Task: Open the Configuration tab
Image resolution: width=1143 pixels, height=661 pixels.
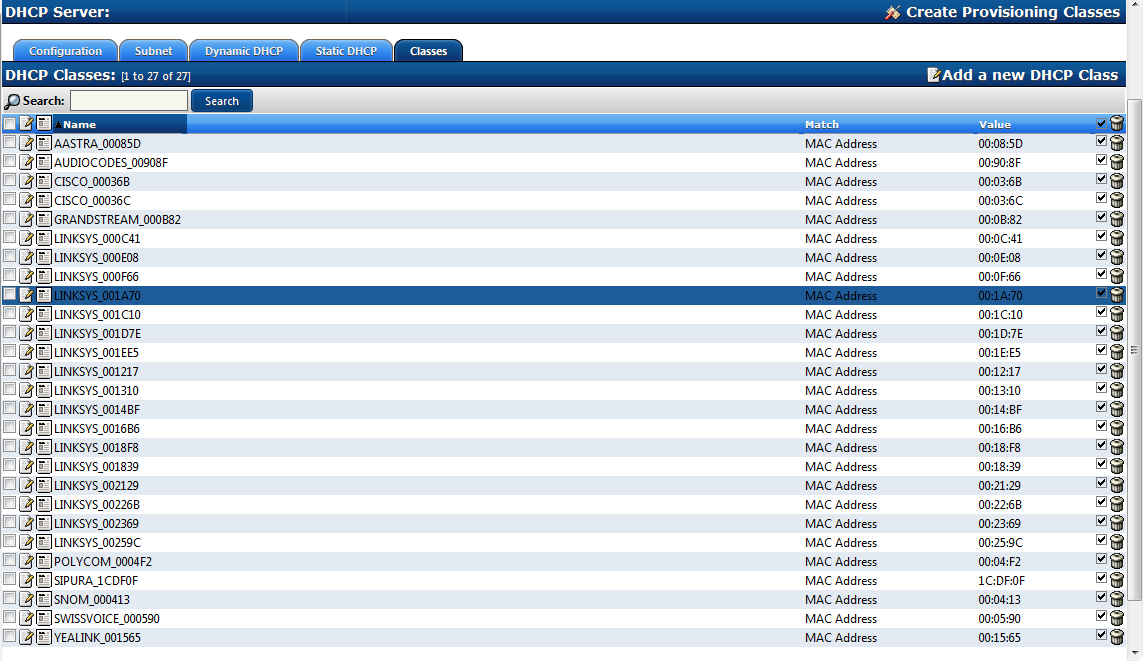Action: coord(66,51)
